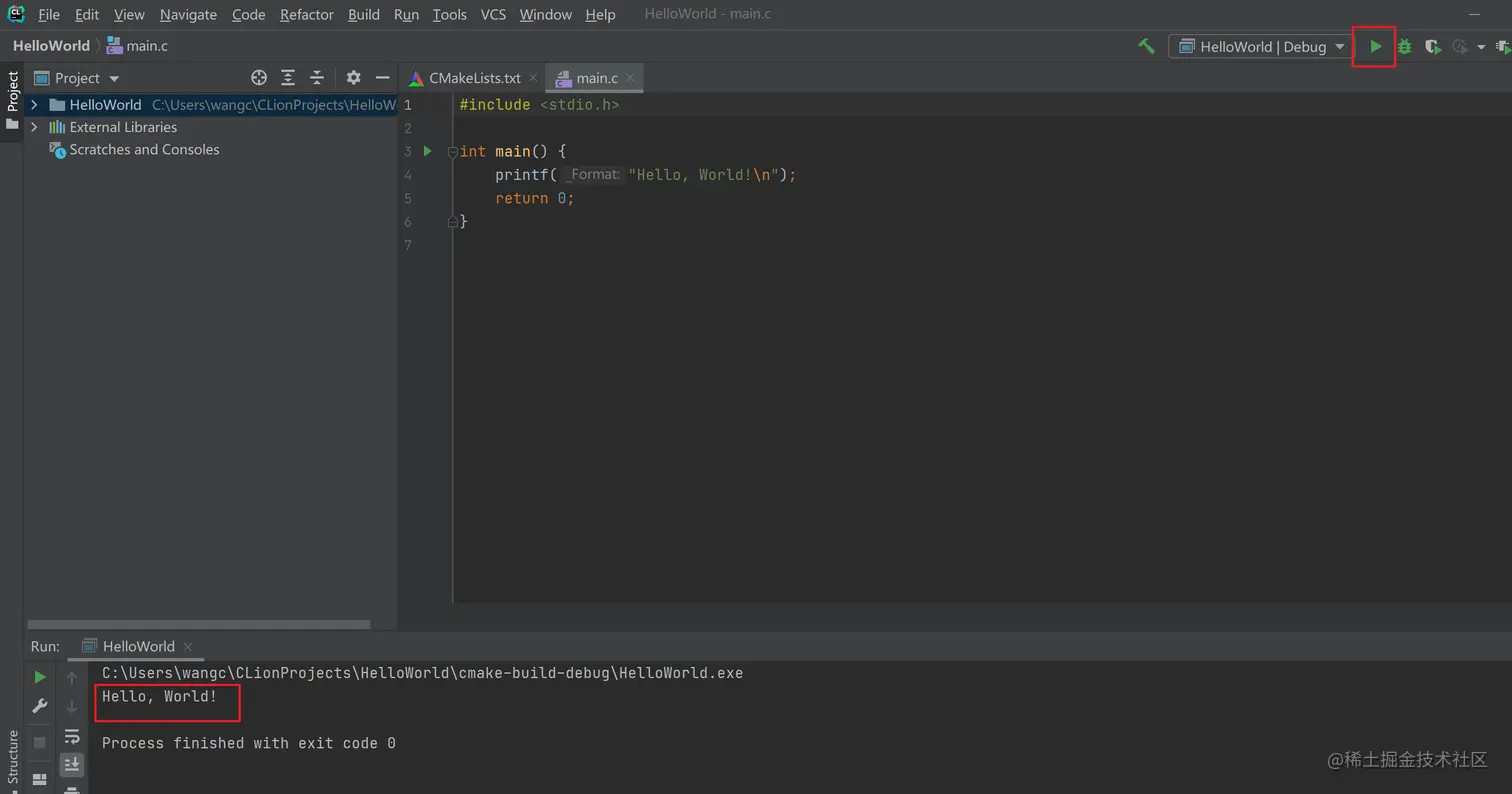Viewport: 1512px width, 794px height.
Task: Open the Edit menu
Action: (x=87, y=14)
